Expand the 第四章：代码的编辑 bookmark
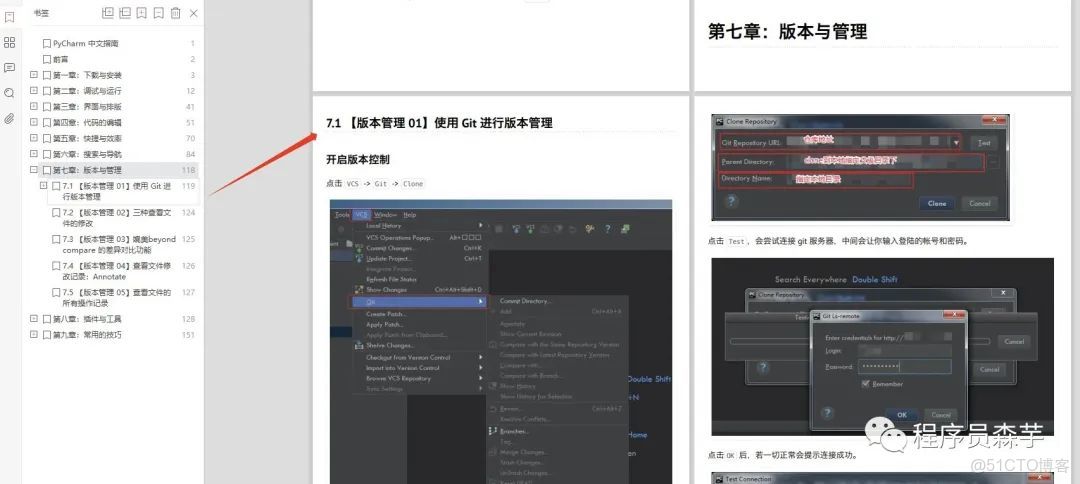The height and width of the screenshot is (484, 1080). pos(34,122)
